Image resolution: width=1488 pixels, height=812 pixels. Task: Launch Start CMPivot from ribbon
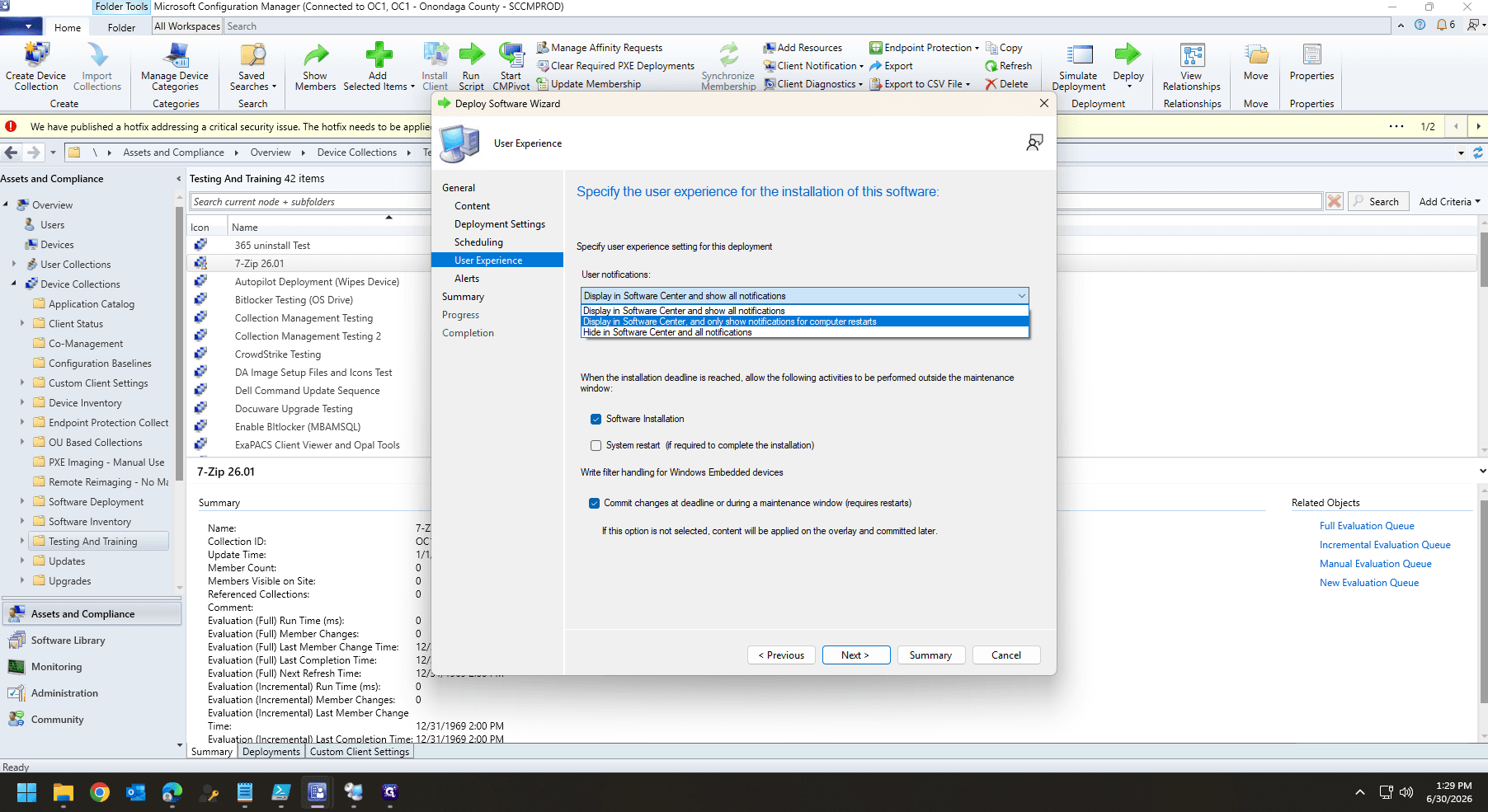511,66
